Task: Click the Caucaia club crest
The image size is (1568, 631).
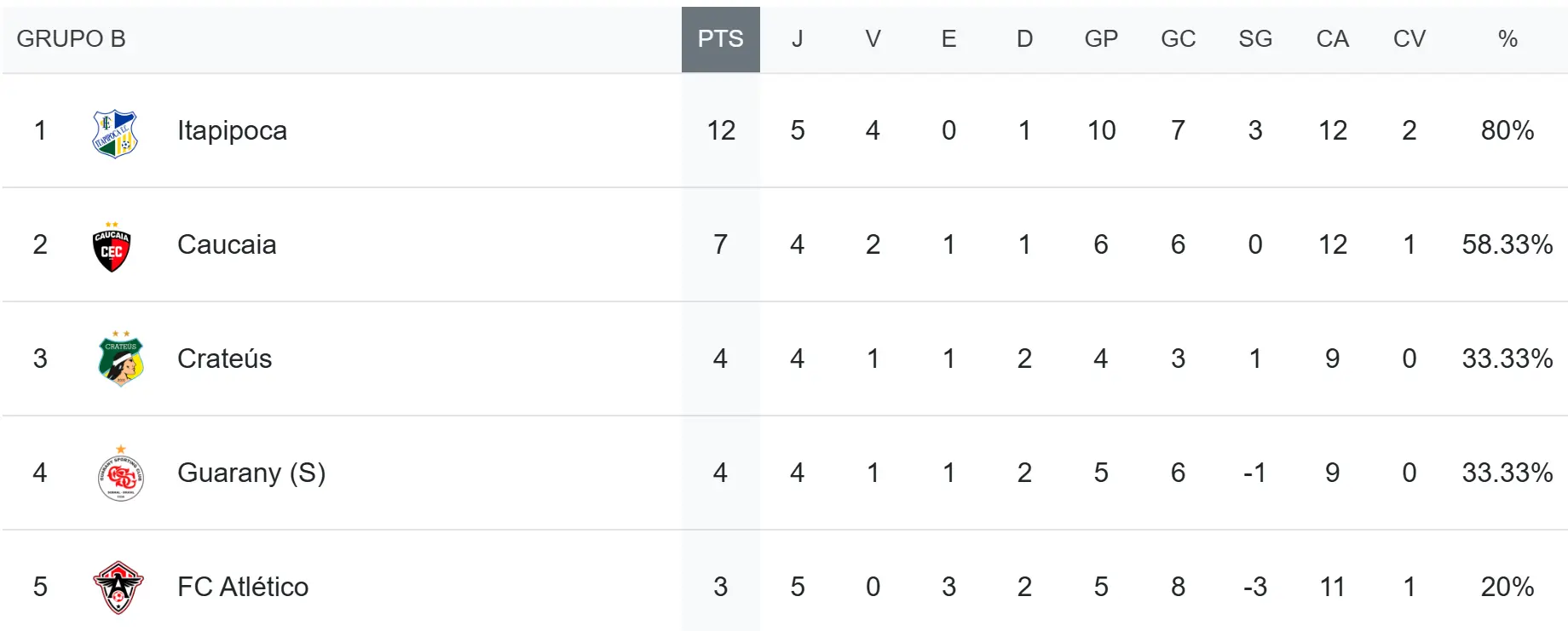Action: 112,247
